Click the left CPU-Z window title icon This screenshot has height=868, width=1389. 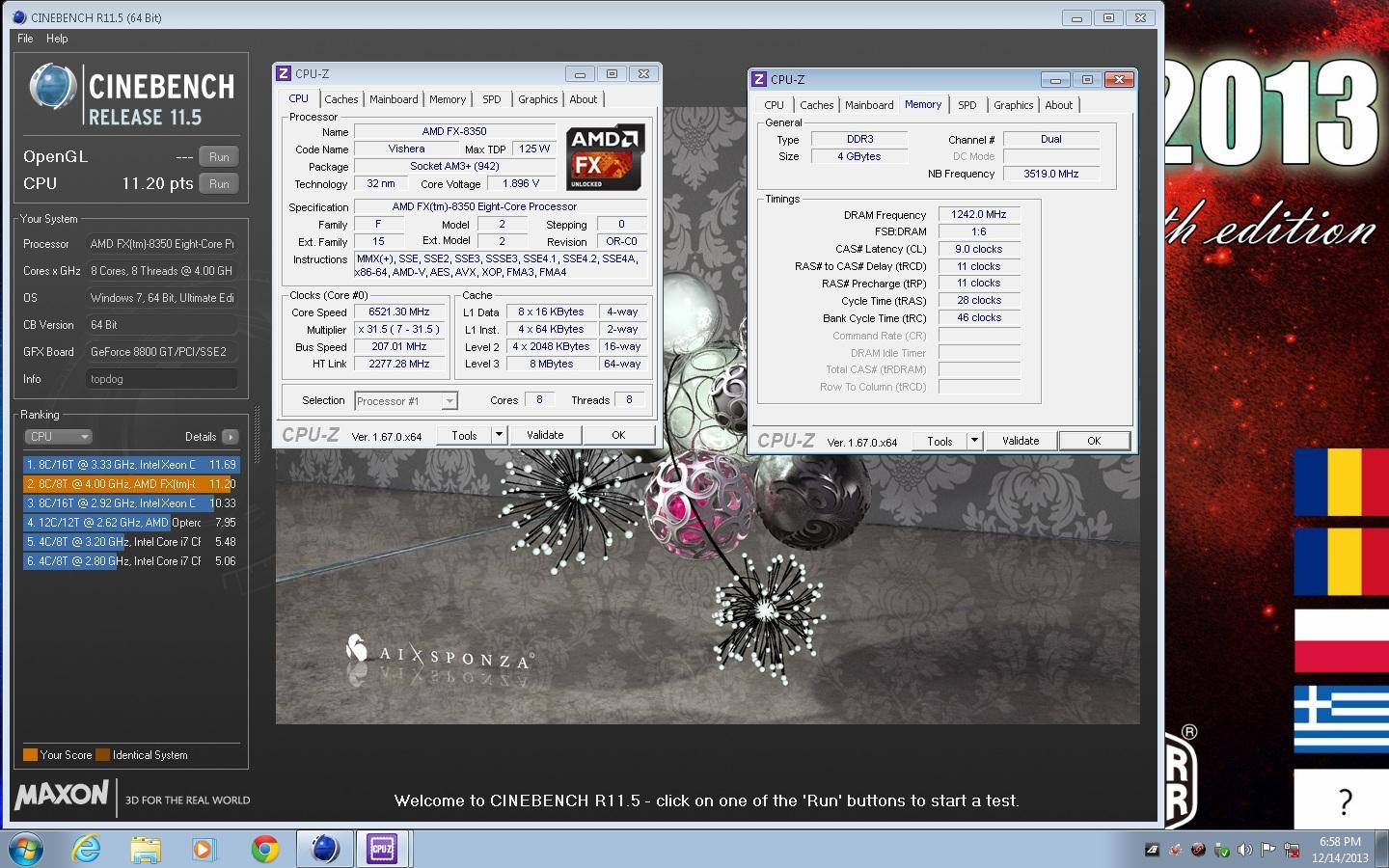pyautogui.click(x=284, y=73)
